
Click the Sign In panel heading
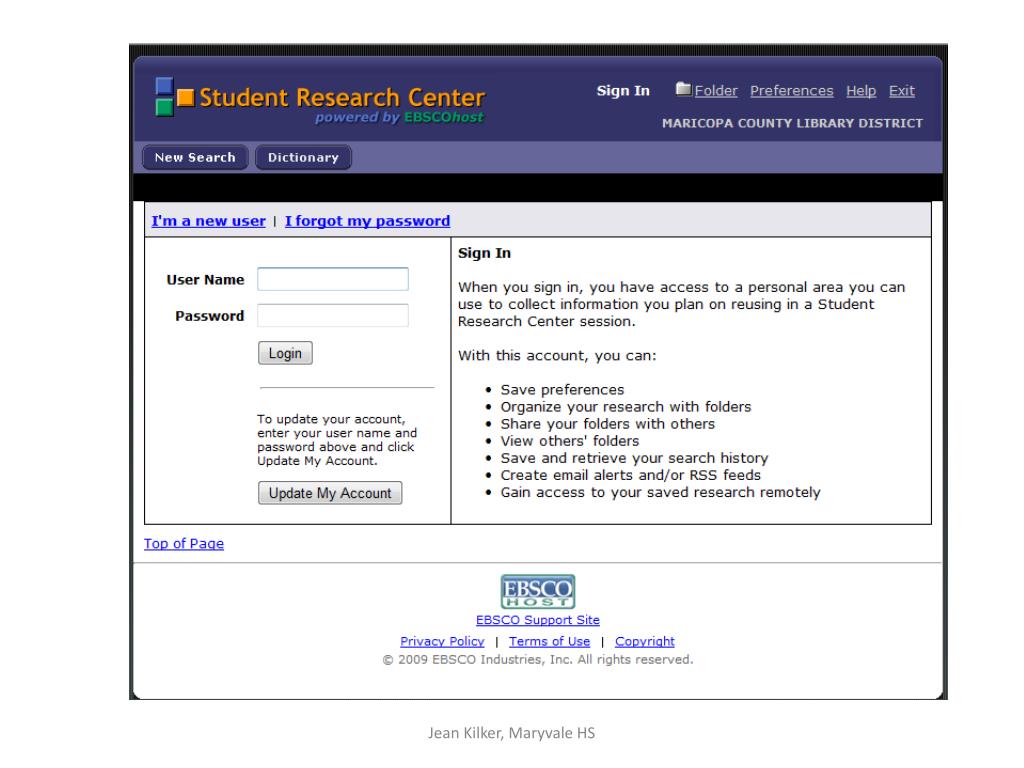[484, 253]
